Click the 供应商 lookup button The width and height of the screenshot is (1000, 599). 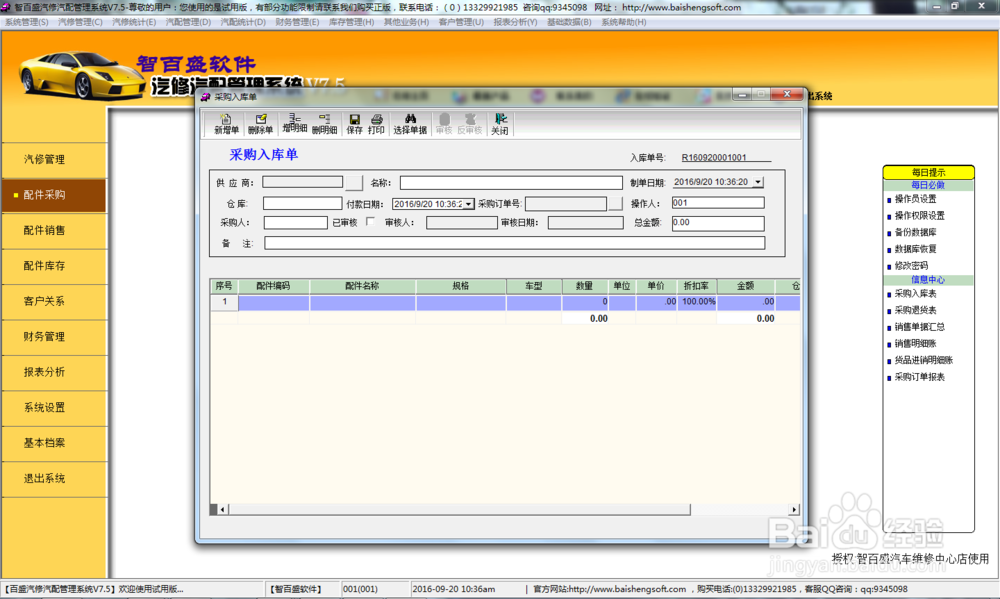(354, 183)
